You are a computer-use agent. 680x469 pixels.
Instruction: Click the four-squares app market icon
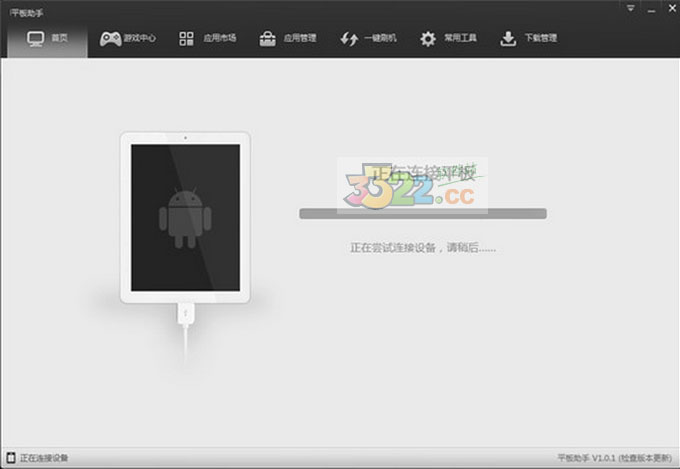tap(186, 39)
